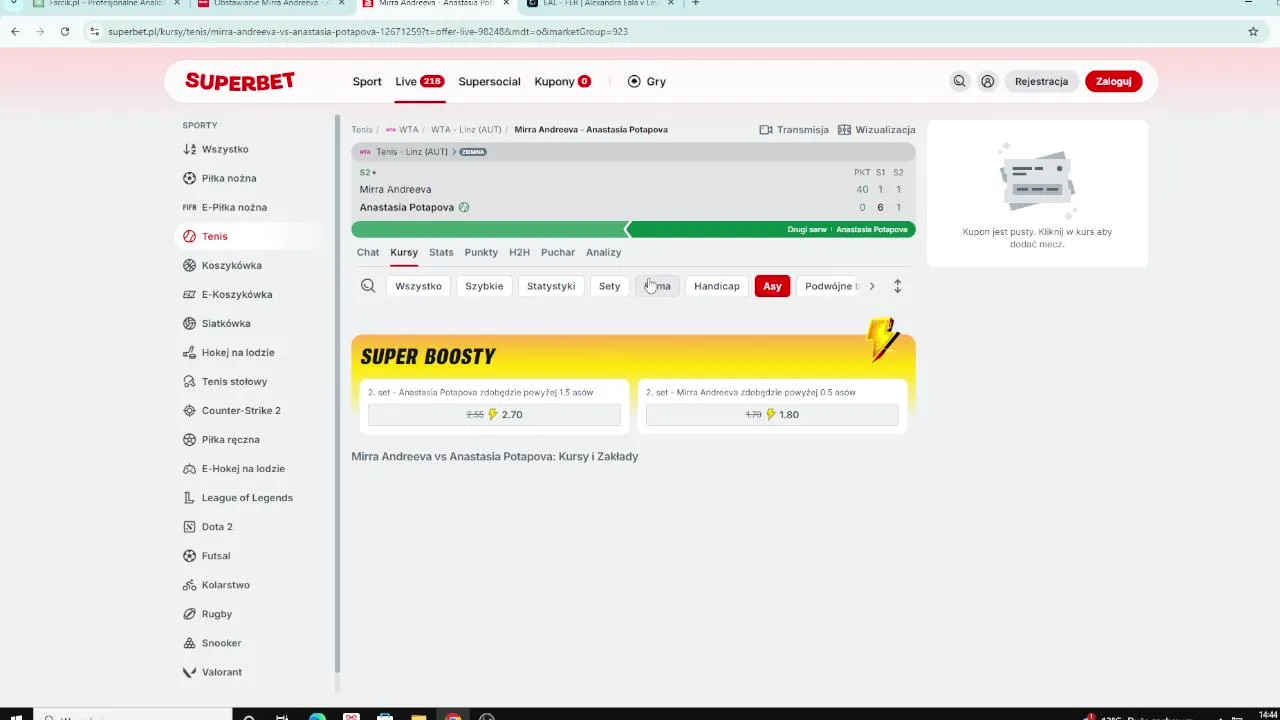The width and height of the screenshot is (1280, 720).
Task: Open the user account icon
Action: [x=988, y=82]
